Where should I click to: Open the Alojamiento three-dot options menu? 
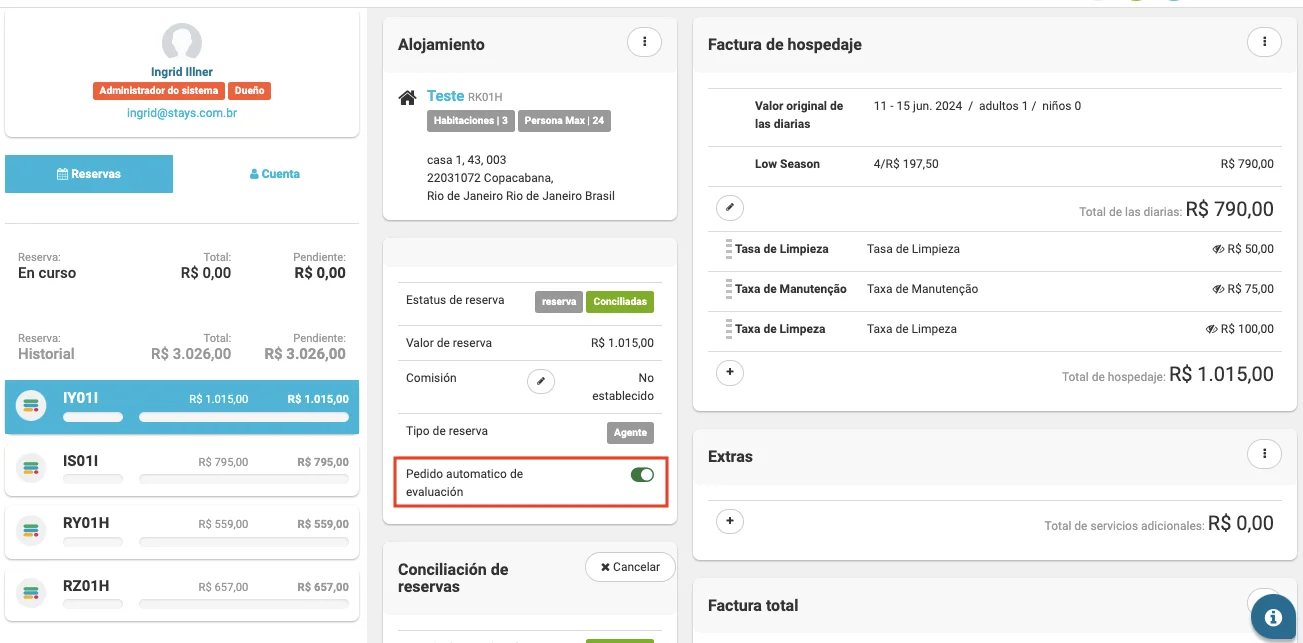pyautogui.click(x=645, y=42)
